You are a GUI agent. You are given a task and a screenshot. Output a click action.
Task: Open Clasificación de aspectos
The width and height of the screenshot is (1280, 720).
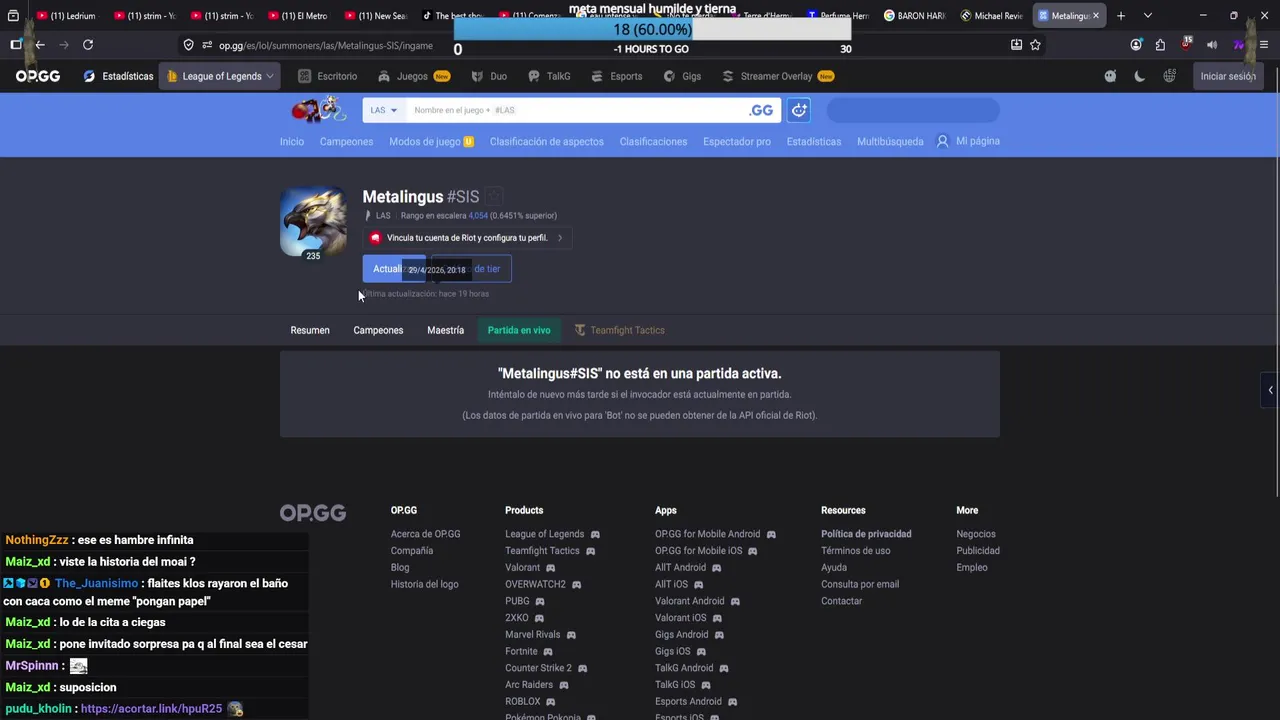click(547, 141)
